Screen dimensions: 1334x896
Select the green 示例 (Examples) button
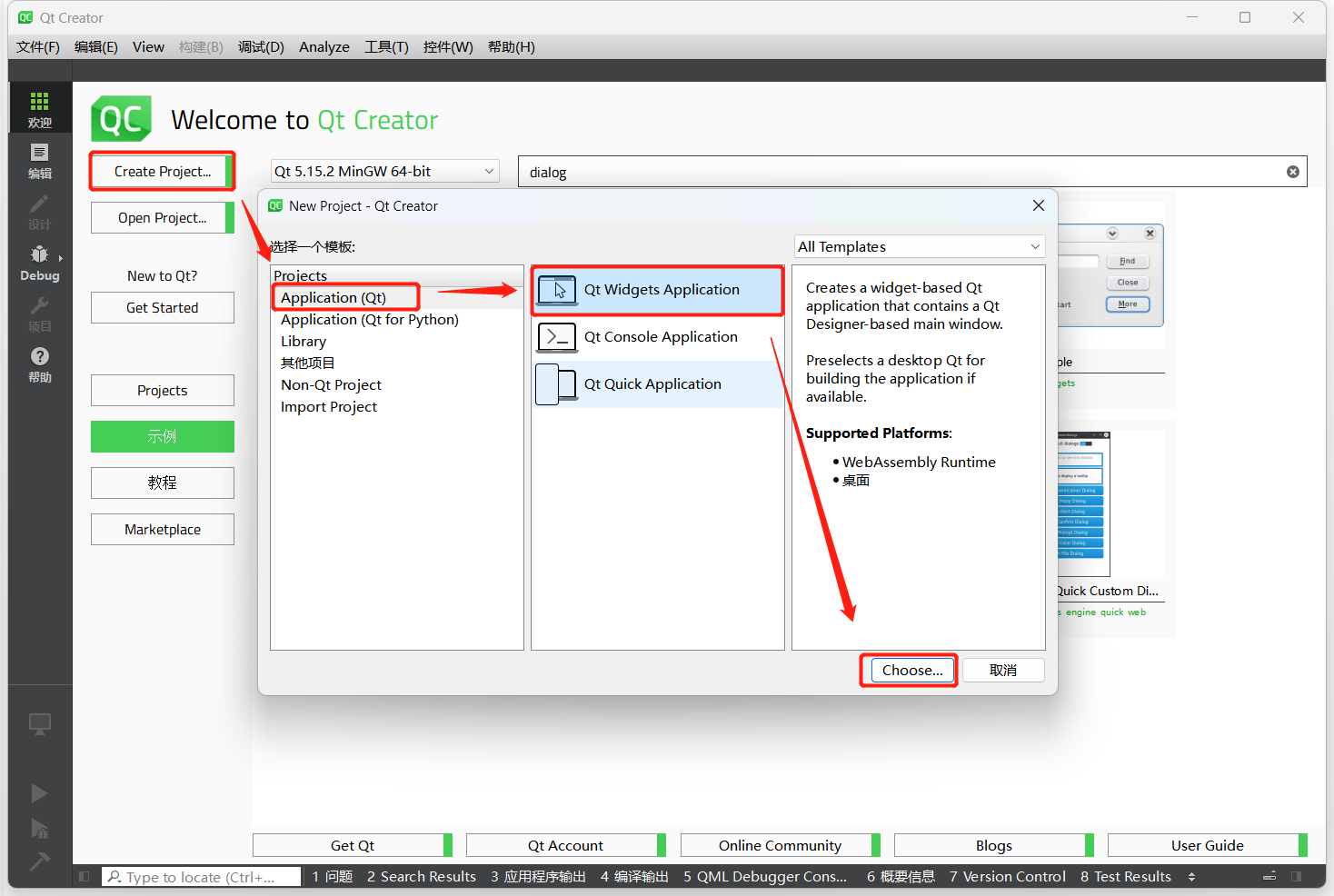click(163, 437)
